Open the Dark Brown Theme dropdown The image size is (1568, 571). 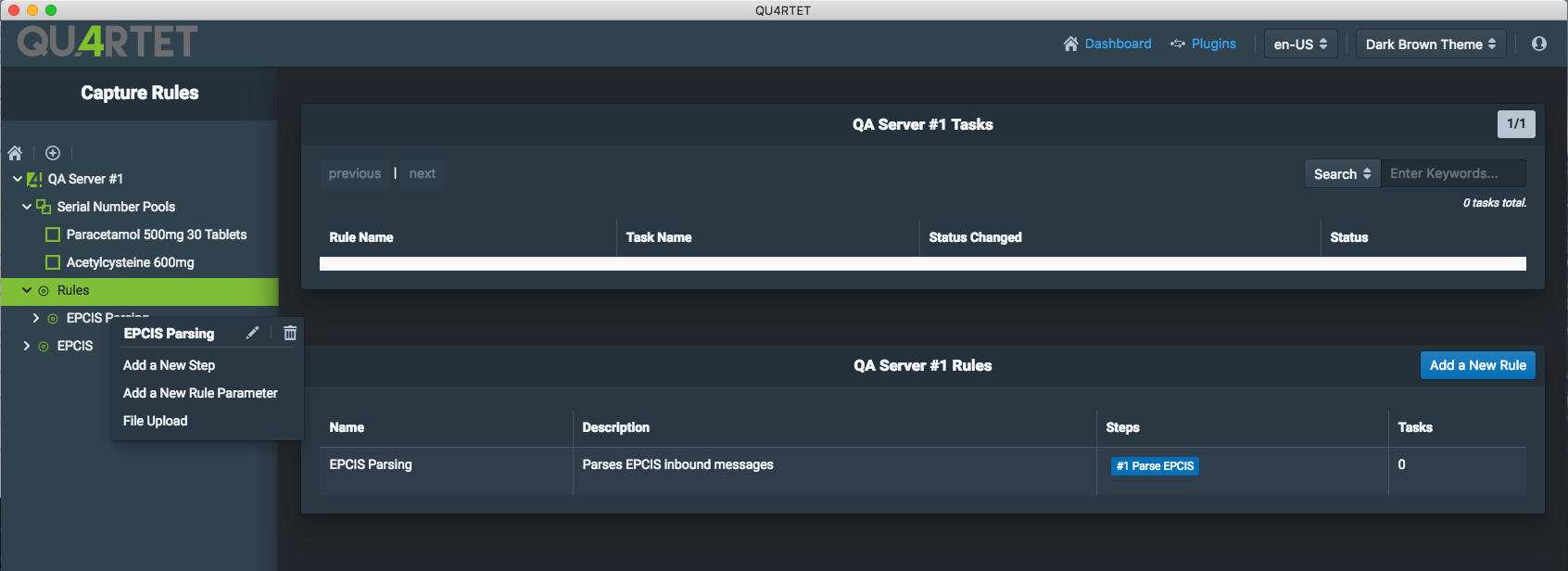click(x=1431, y=44)
